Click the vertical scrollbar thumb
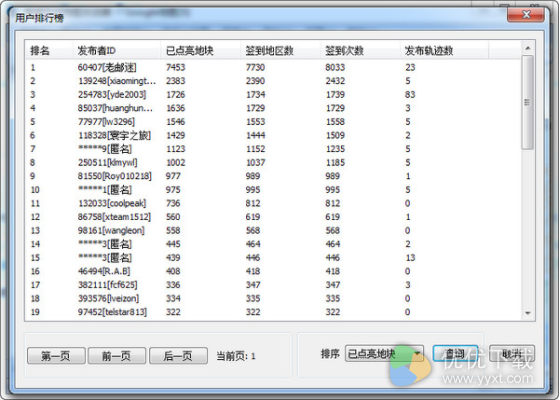 (528, 102)
